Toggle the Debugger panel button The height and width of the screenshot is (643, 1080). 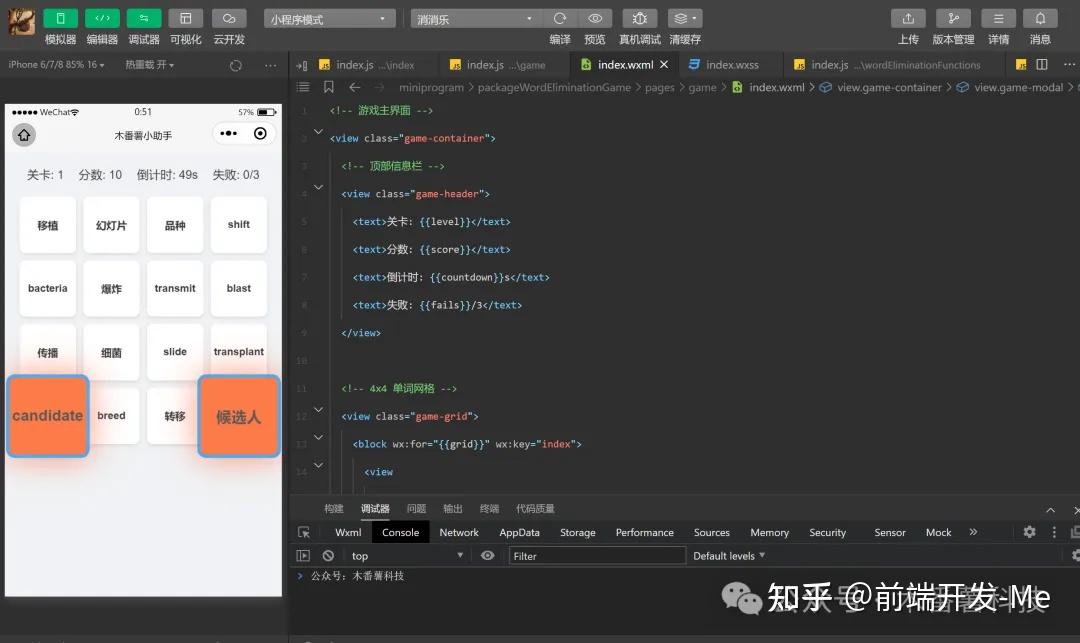(x=144, y=19)
